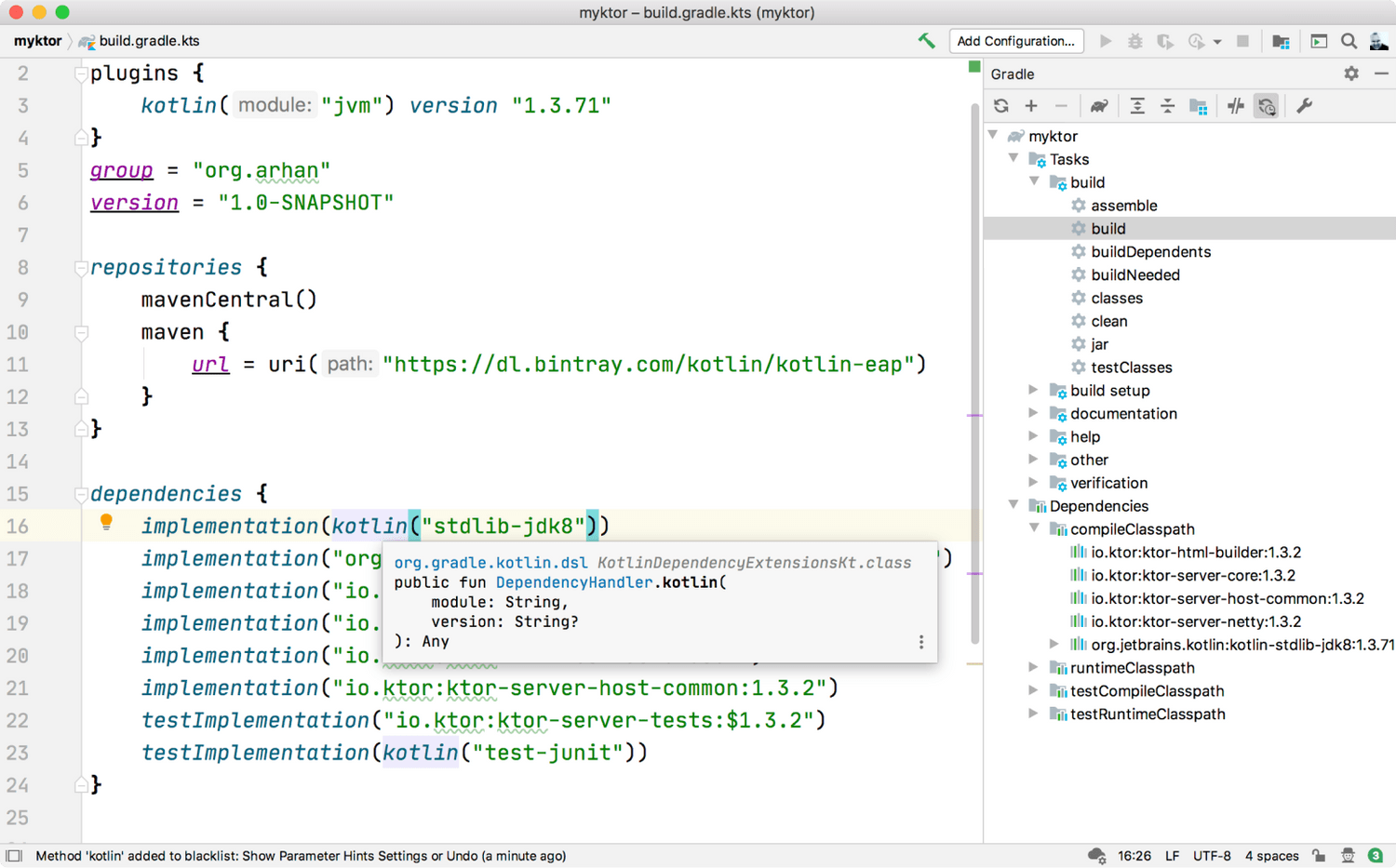
Task: Toggle the auto-reload icon in the Gradle toolbar
Action: tap(1267, 106)
